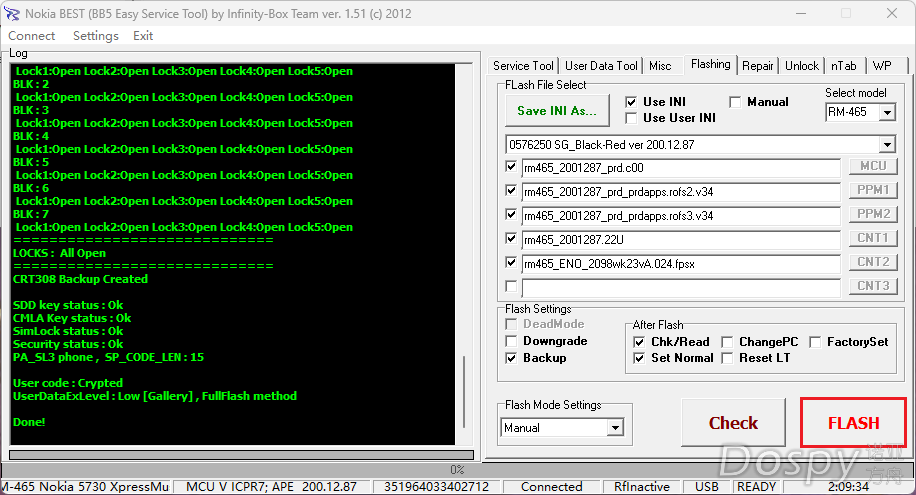
Task: Click the Check button
Action: coord(733,423)
